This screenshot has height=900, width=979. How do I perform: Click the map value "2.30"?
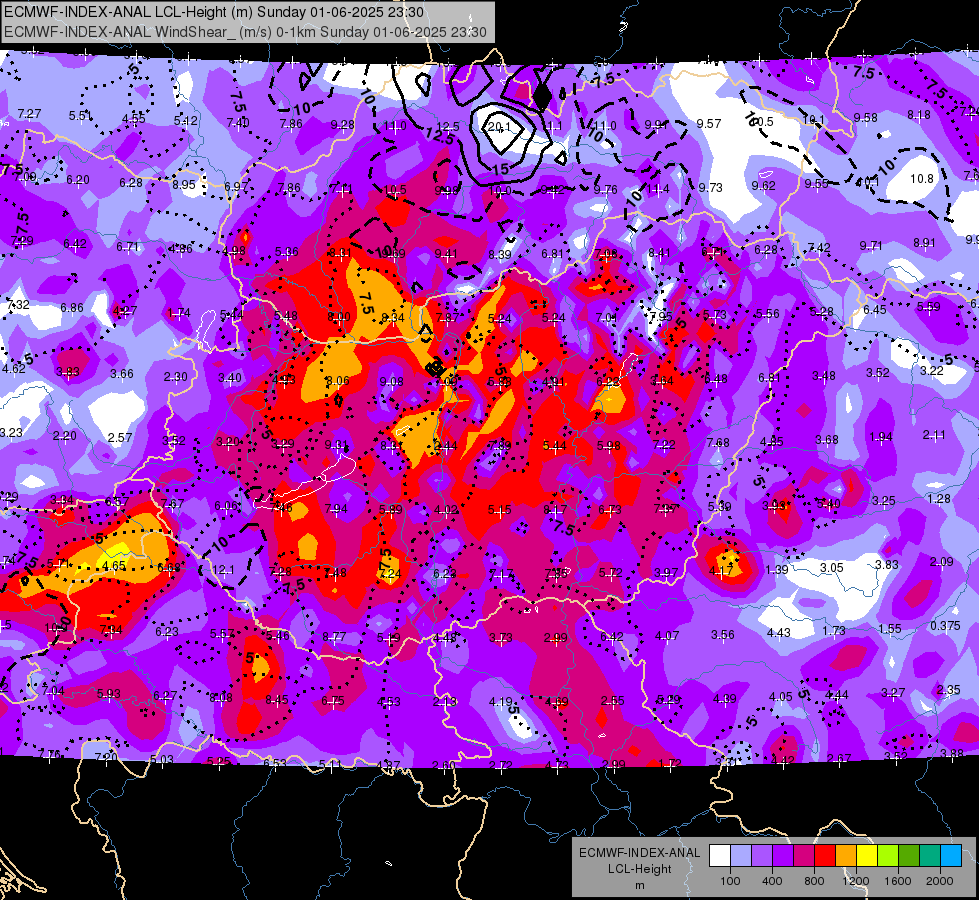tap(175, 377)
